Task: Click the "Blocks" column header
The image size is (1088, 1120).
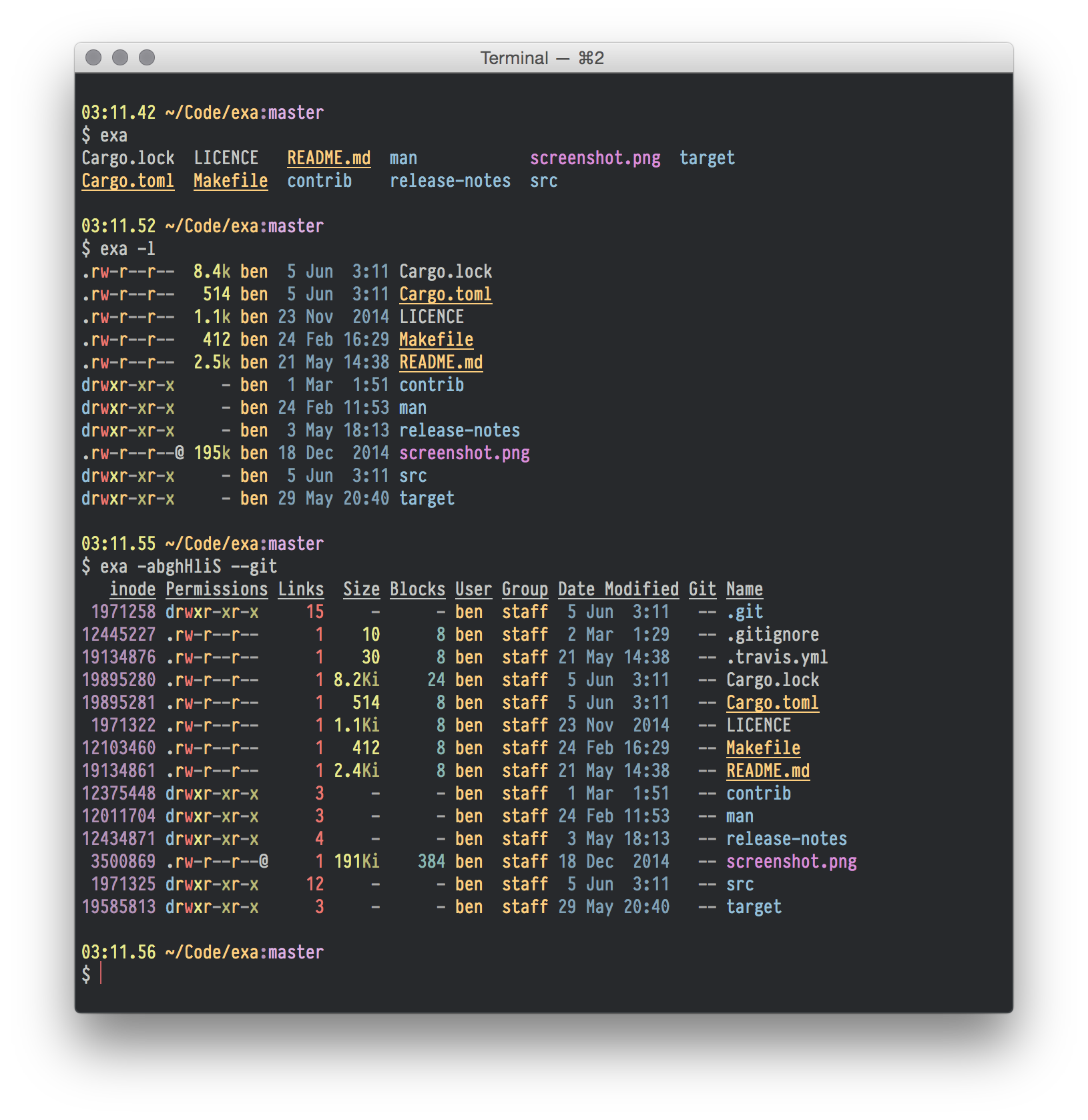Action: pyautogui.click(x=417, y=589)
